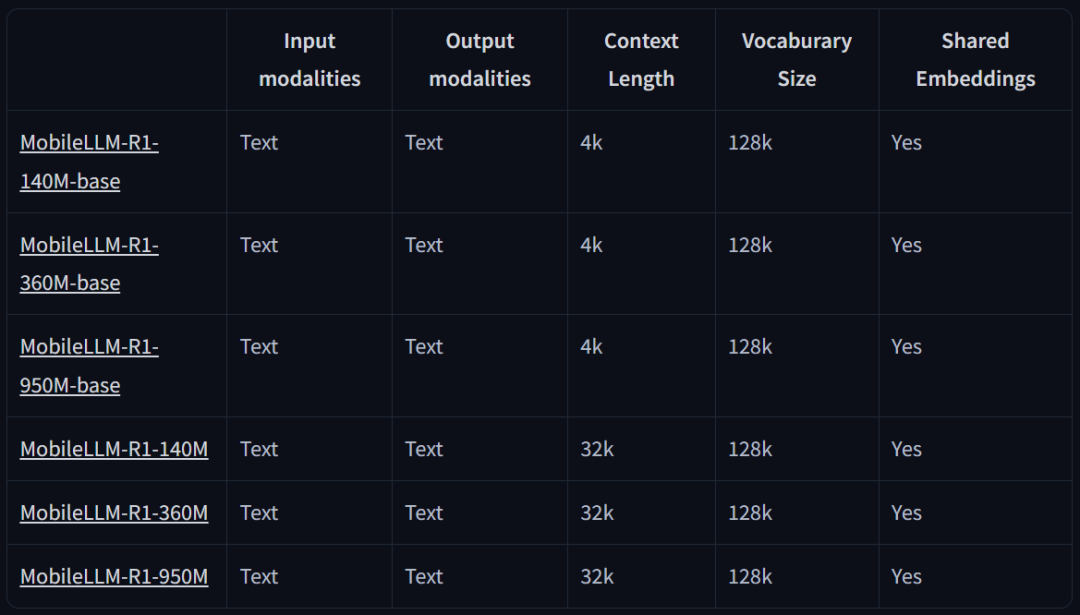
Task: Open the MobileLLM-R1-950M-base model link
Action: 89,365
